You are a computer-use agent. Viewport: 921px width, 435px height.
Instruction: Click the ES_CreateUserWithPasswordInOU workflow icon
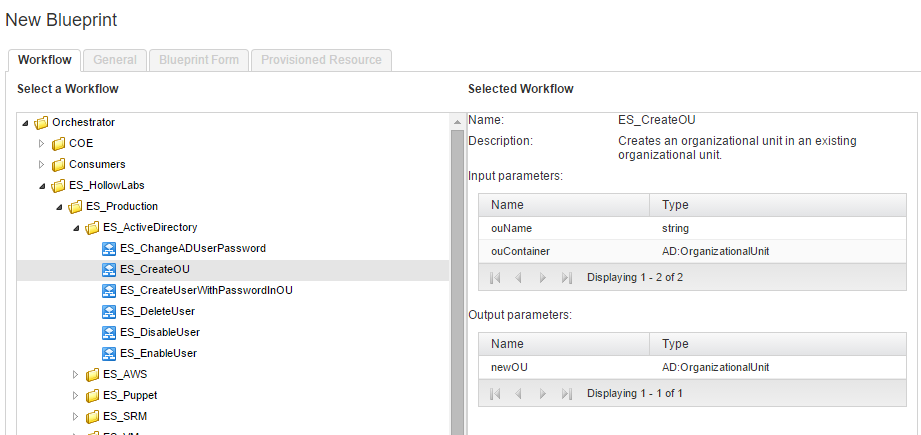(x=109, y=290)
